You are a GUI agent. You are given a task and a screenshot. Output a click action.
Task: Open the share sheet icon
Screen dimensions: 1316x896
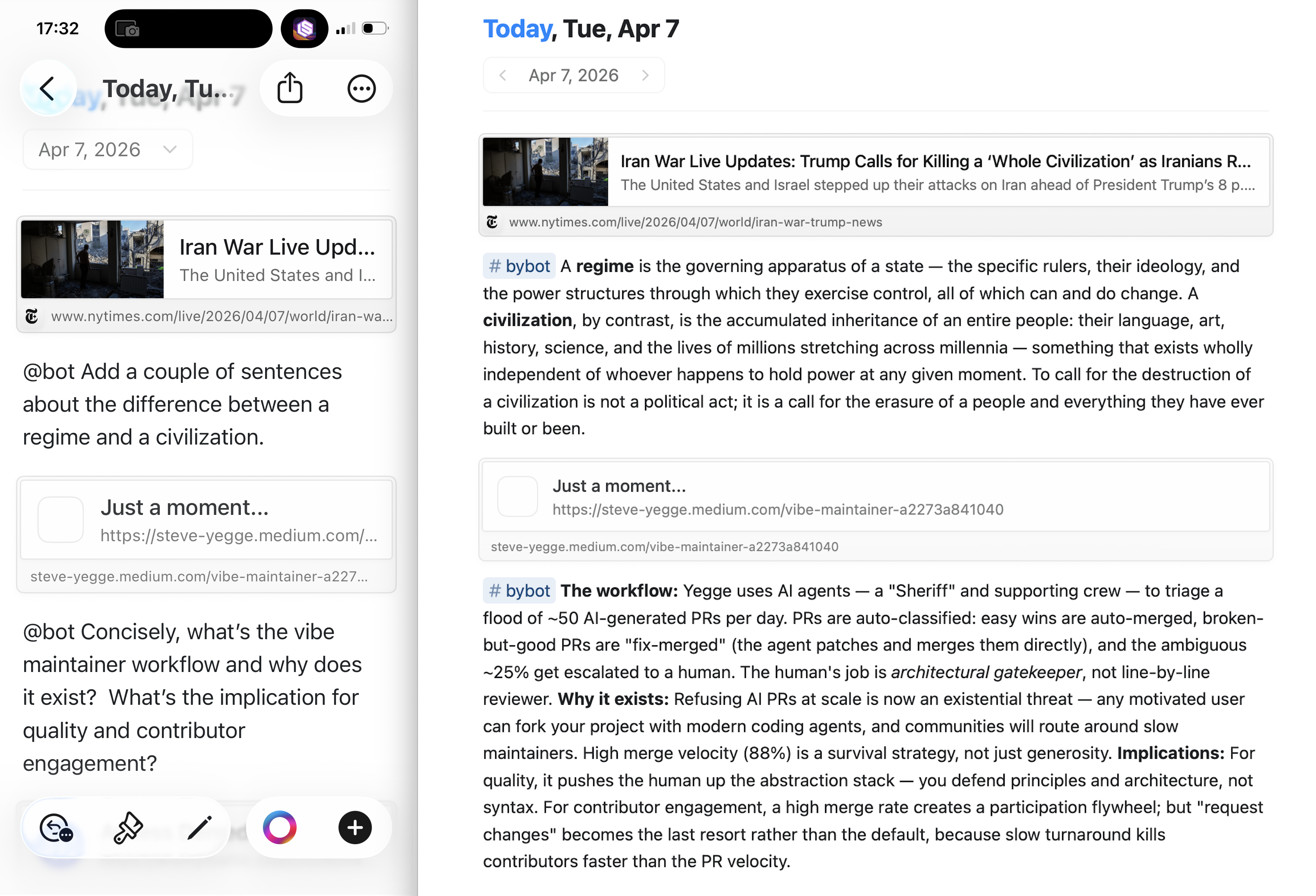pos(290,88)
